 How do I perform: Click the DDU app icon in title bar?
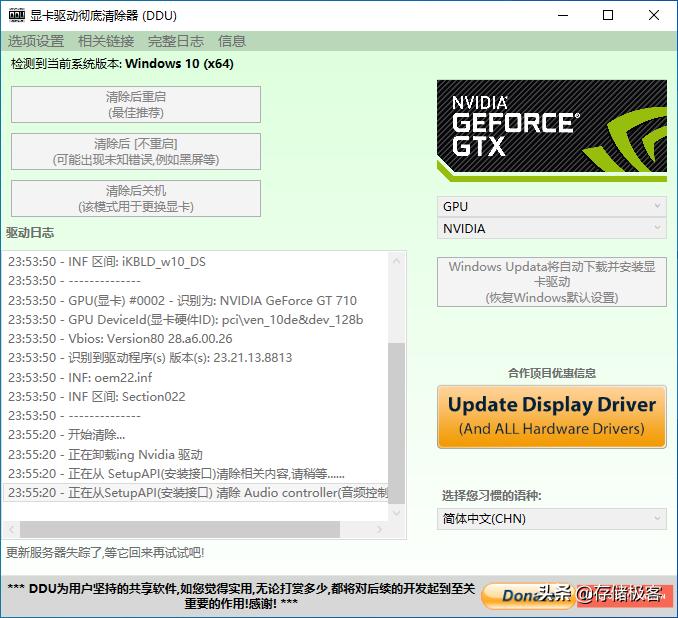[17, 16]
